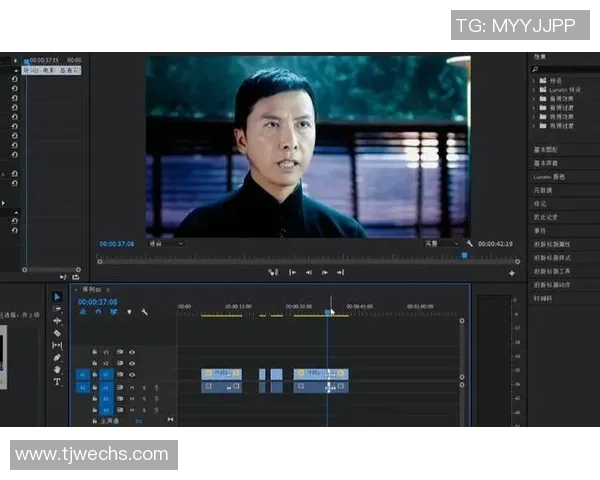Open the 基本图形 panel
This screenshot has height=480, width=600.
[546, 150]
